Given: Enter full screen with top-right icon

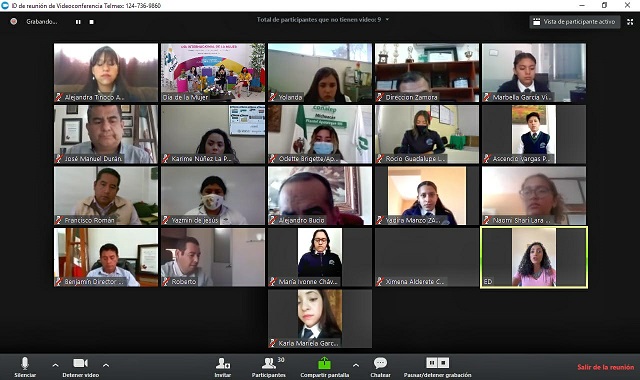Looking at the screenshot, I should pos(630,22).
